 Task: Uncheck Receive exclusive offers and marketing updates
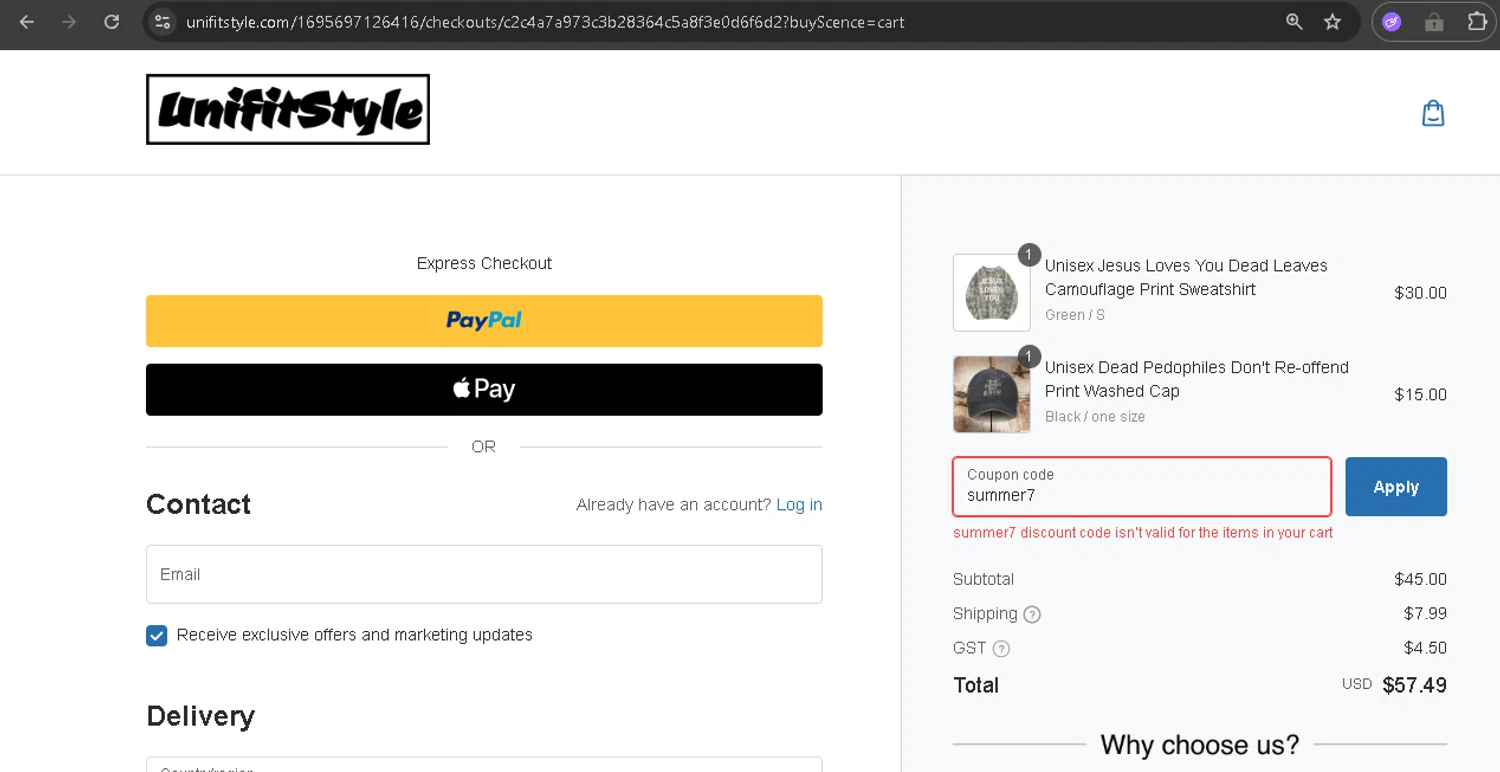pyautogui.click(x=157, y=636)
